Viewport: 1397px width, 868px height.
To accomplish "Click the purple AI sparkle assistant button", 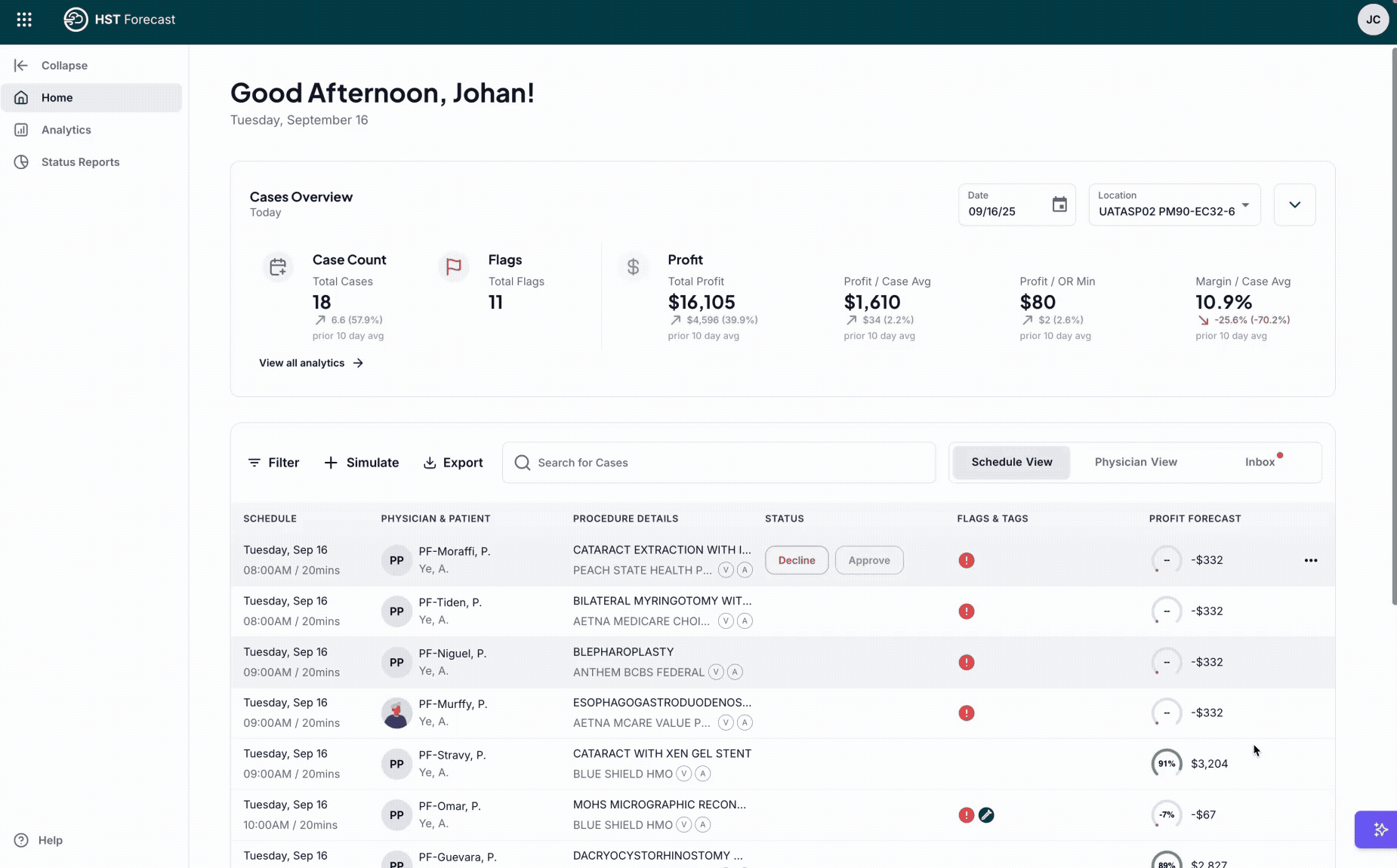I will [x=1380, y=830].
